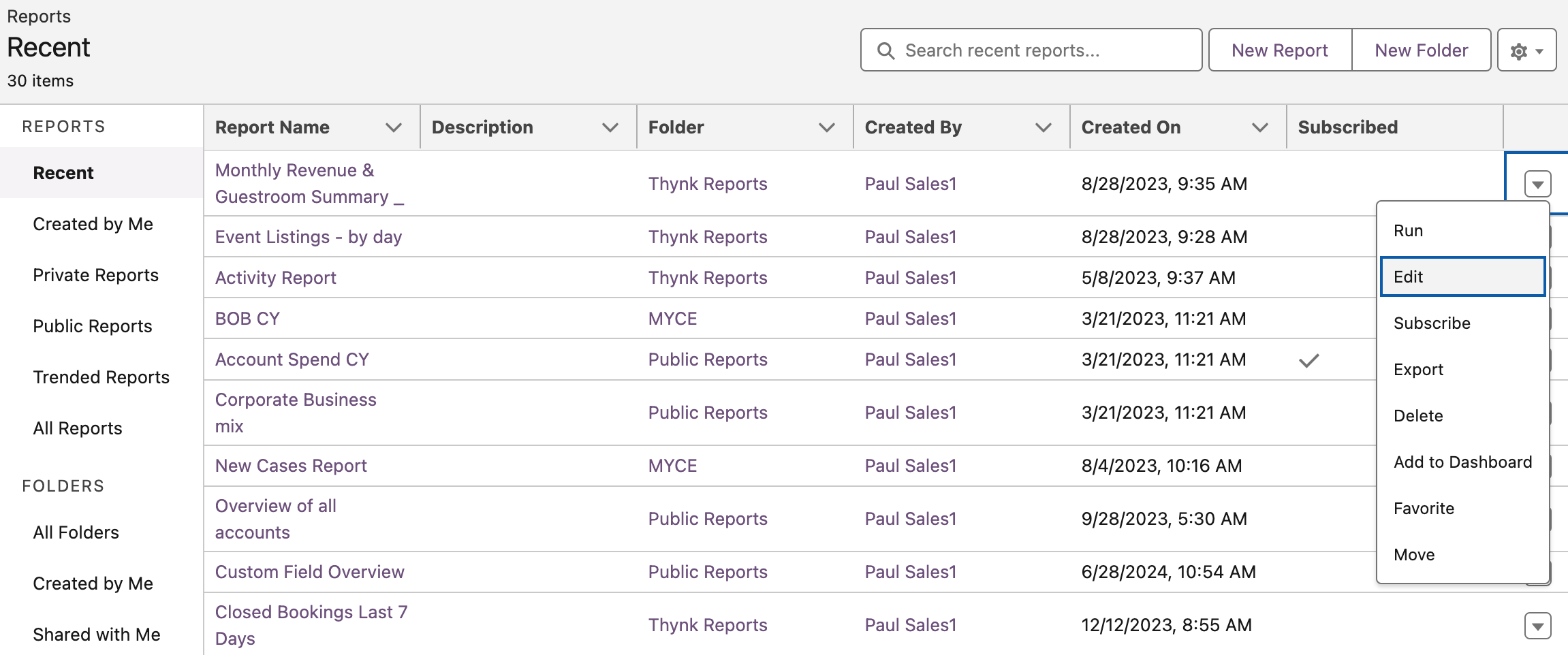Click the New Report button
Screen dimensions: 1568x655
[x=1280, y=50]
